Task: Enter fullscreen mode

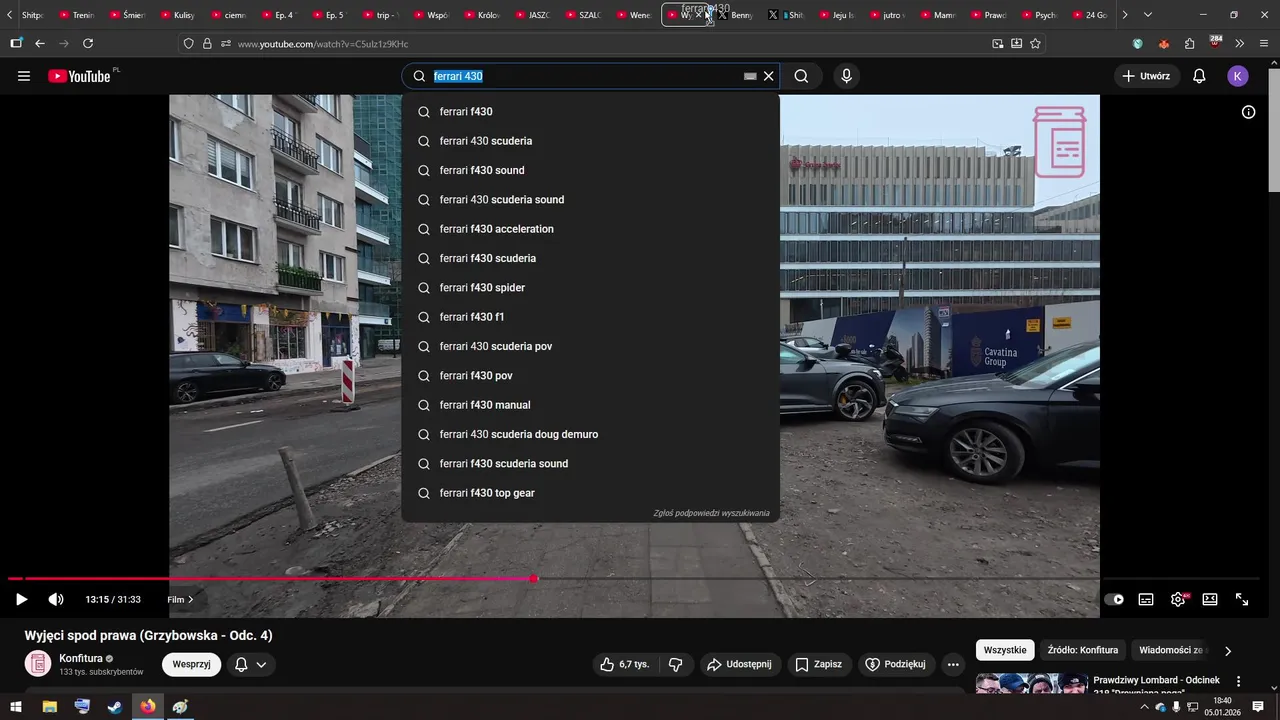Action: pos(1242,599)
